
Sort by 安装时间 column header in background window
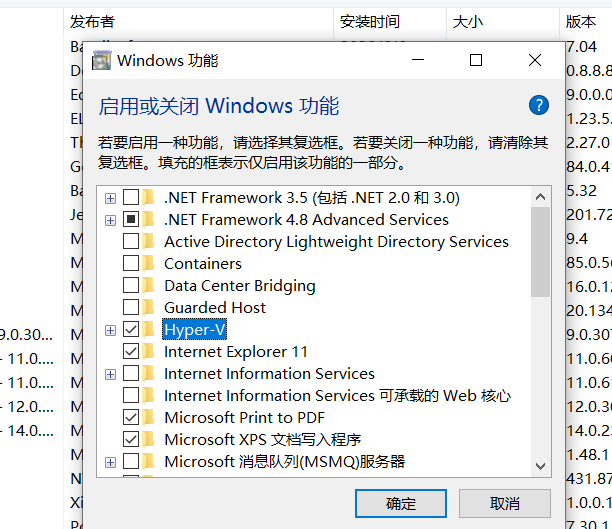point(390,21)
